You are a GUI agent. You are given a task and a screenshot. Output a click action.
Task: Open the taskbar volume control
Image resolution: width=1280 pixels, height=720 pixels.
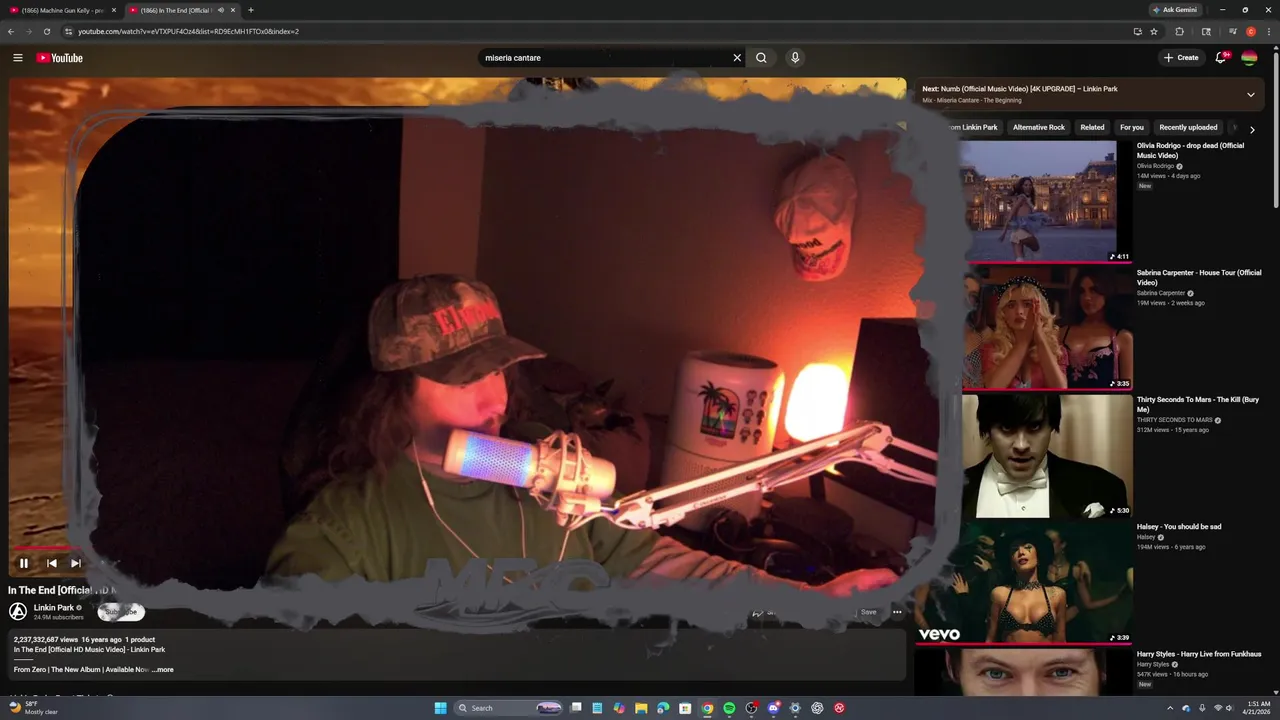[1230, 708]
